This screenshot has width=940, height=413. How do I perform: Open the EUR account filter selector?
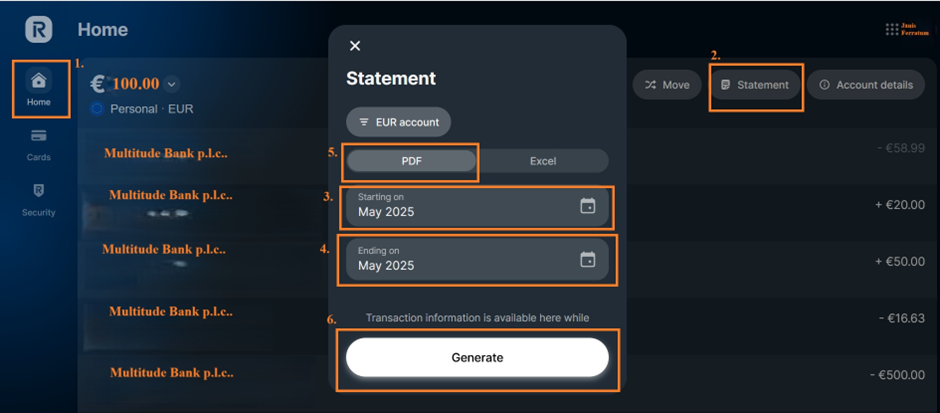click(399, 122)
